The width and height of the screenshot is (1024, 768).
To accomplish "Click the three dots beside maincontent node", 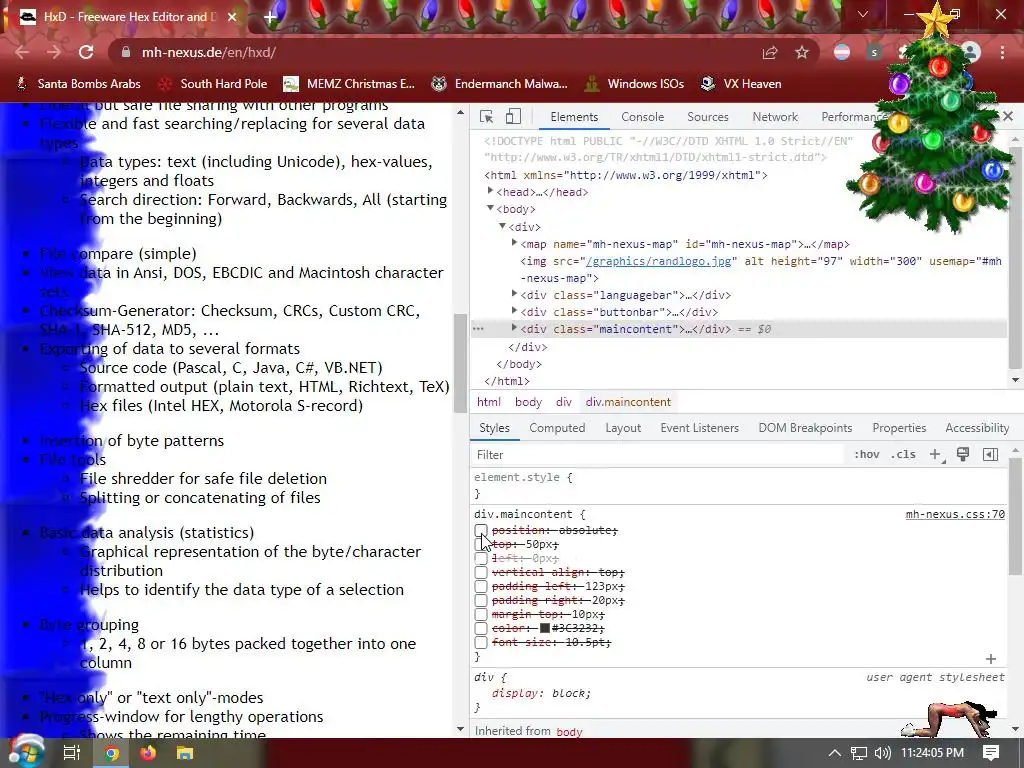I will click(x=478, y=329).
